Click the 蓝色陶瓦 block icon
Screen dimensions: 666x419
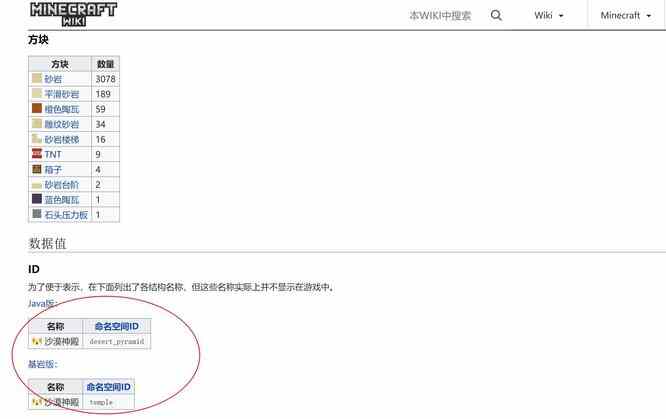click(x=37, y=200)
